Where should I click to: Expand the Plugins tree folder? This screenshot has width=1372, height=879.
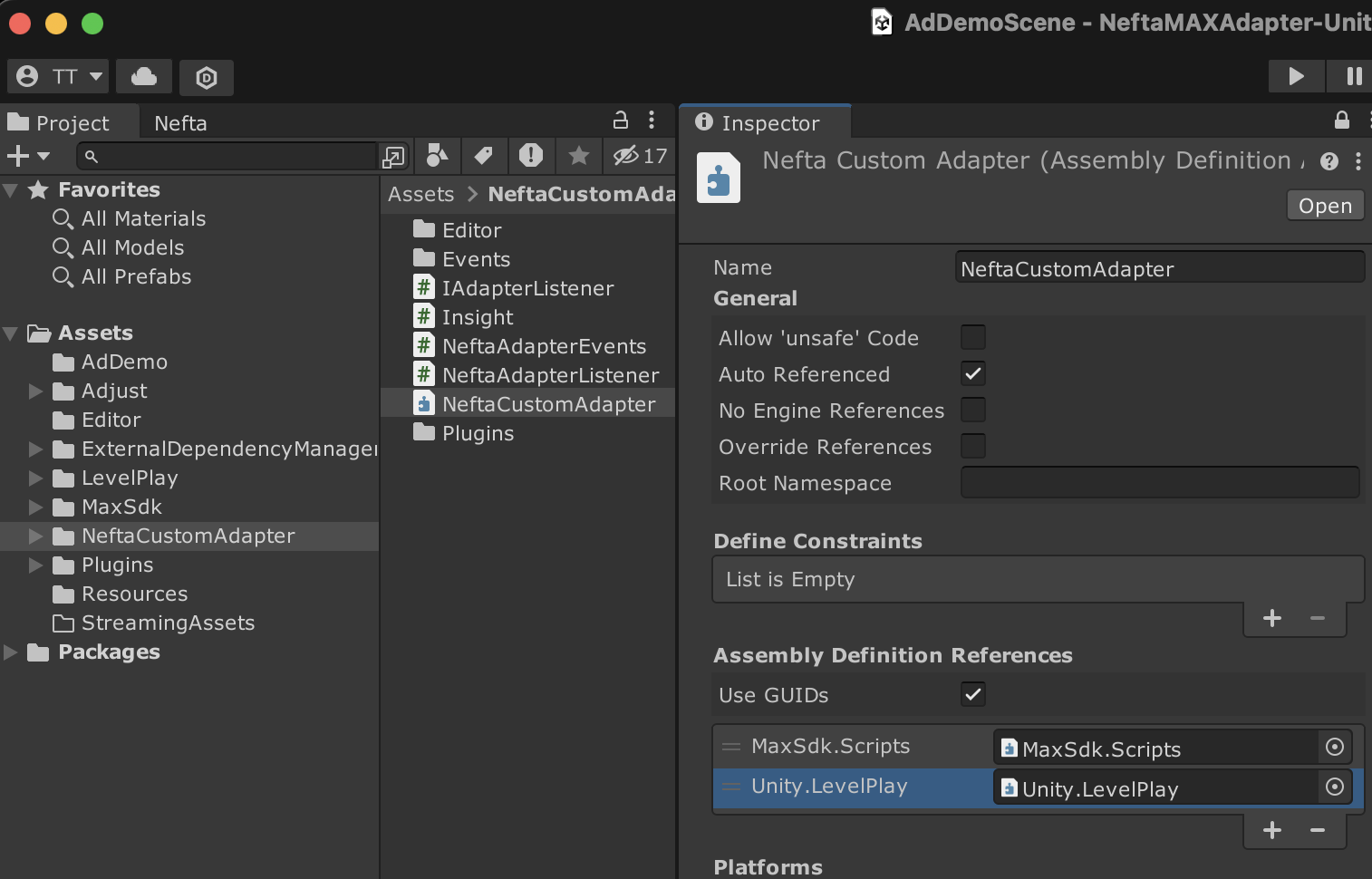36,565
